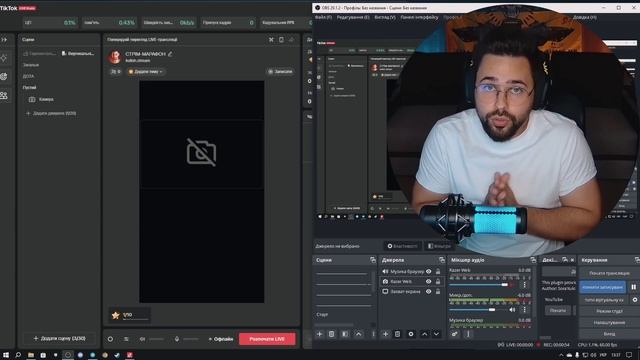Image resolution: width=640 pixels, height=360 pixels.
Task: Open the Довідка menu in OBS
Action: pyautogui.click(x=584, y=18)
